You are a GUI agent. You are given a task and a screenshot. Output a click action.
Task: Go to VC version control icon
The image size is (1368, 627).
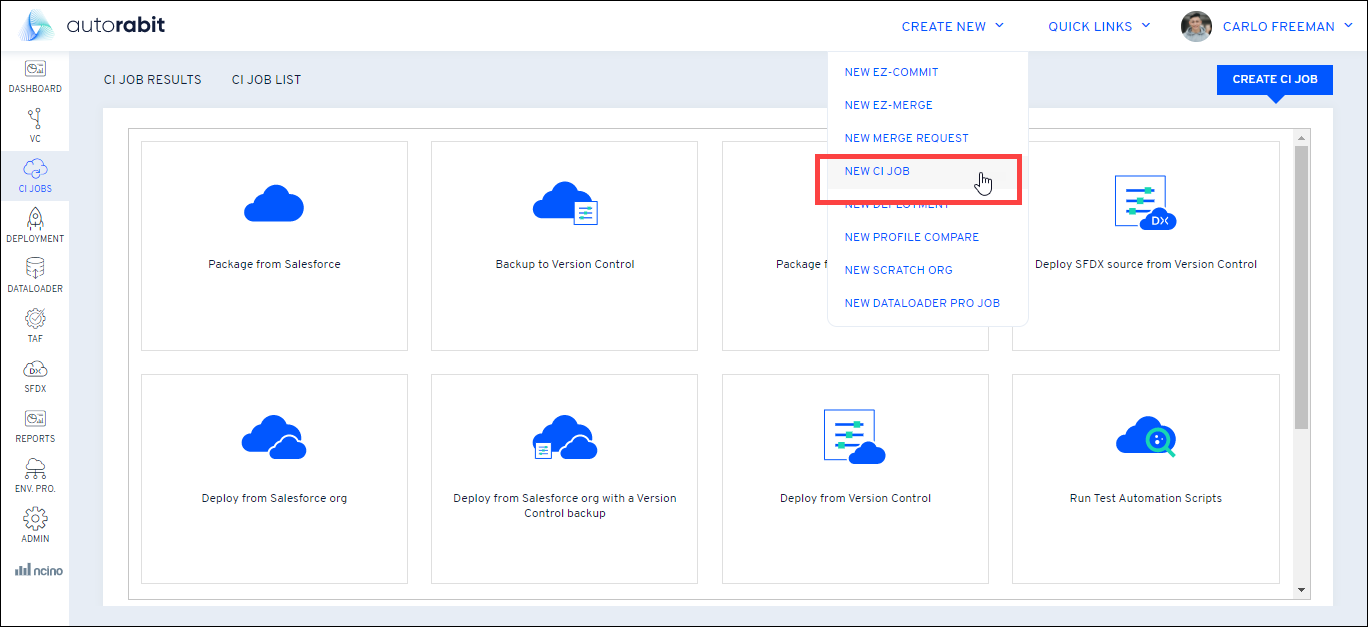tap(35, 126)
